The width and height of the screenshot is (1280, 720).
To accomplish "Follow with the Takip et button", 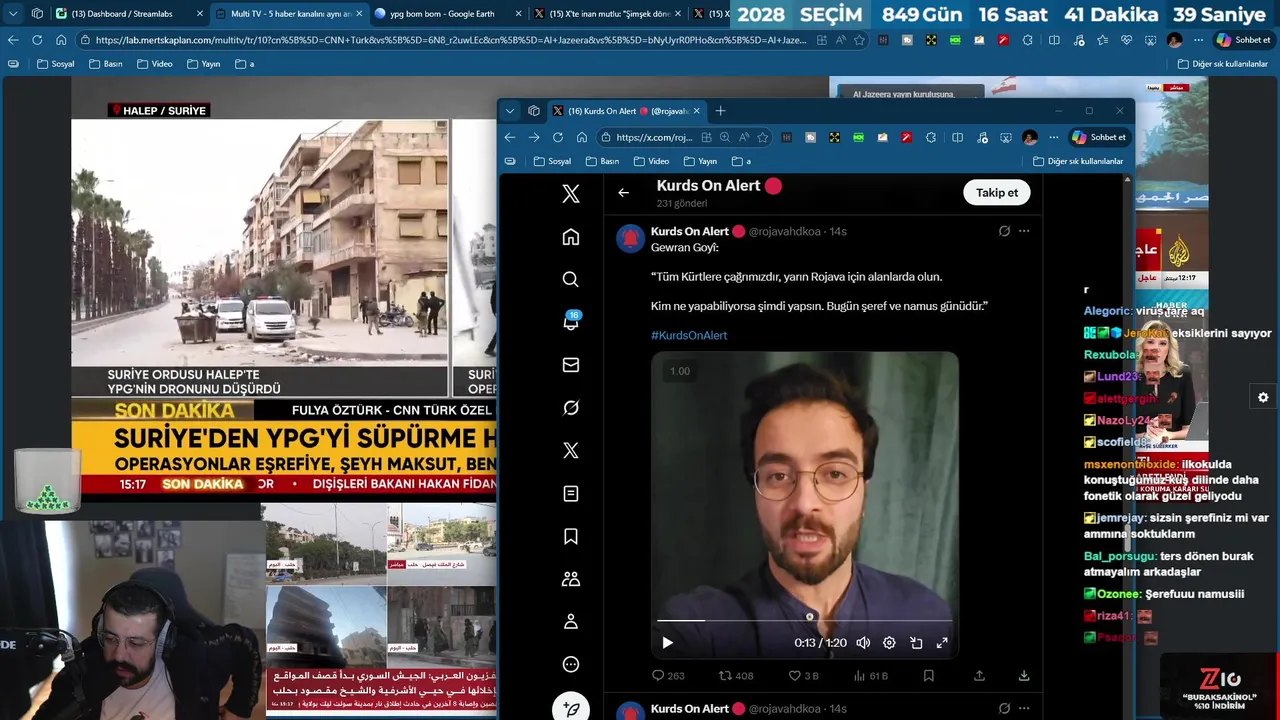I will 997,193.
